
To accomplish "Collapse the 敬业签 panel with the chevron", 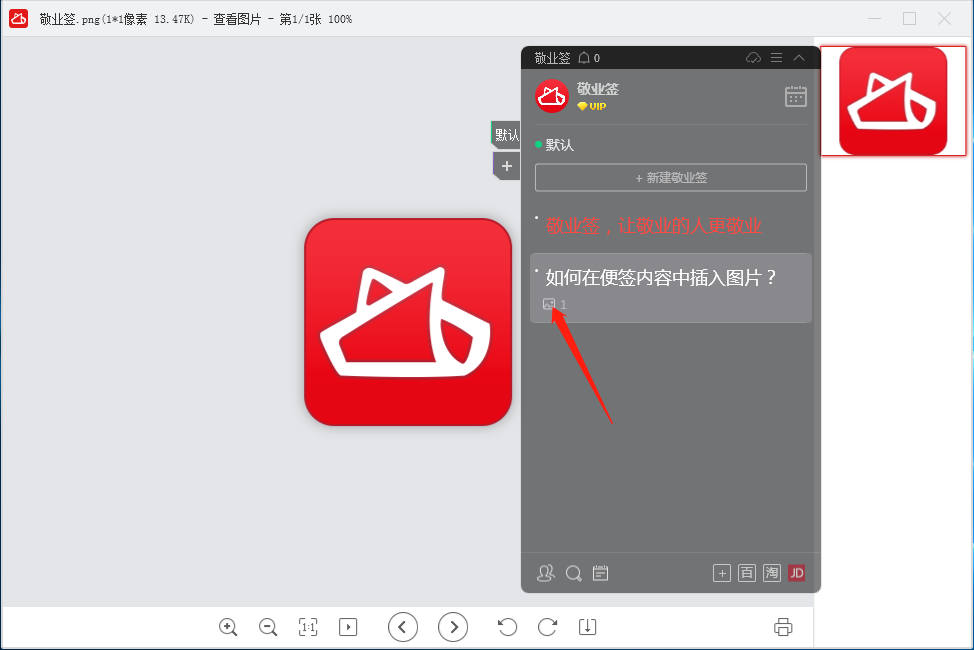I will tap(799, 58).
